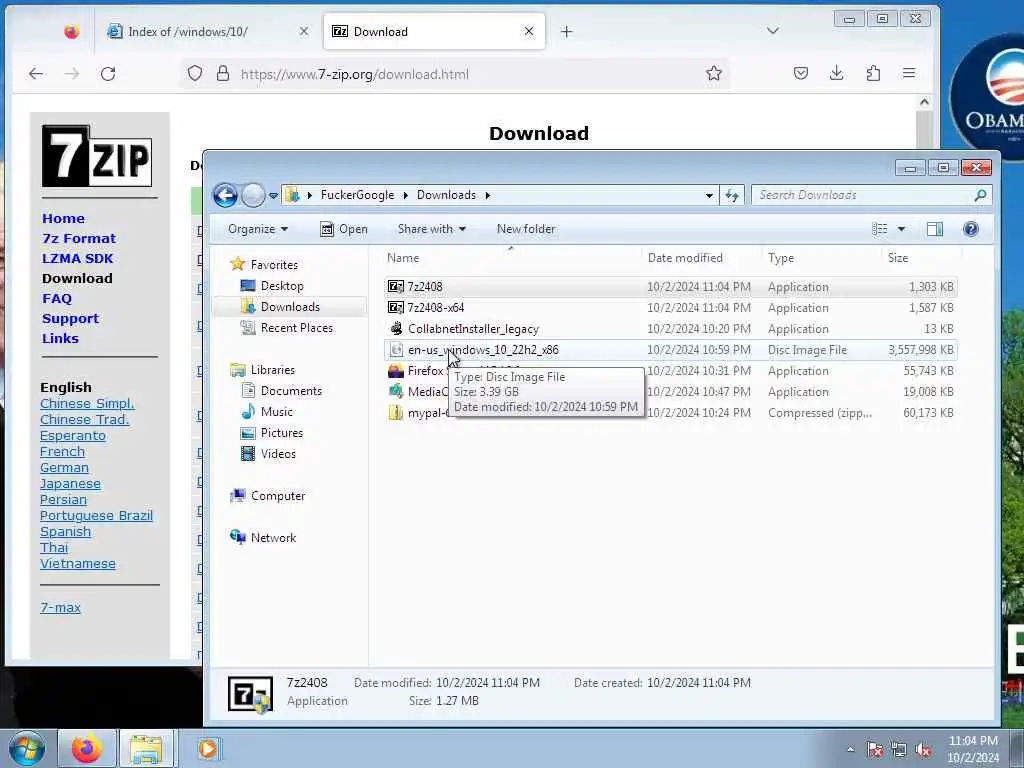Open Network in navigation pane
The image size is (1024, 768).
pos(273,537)
